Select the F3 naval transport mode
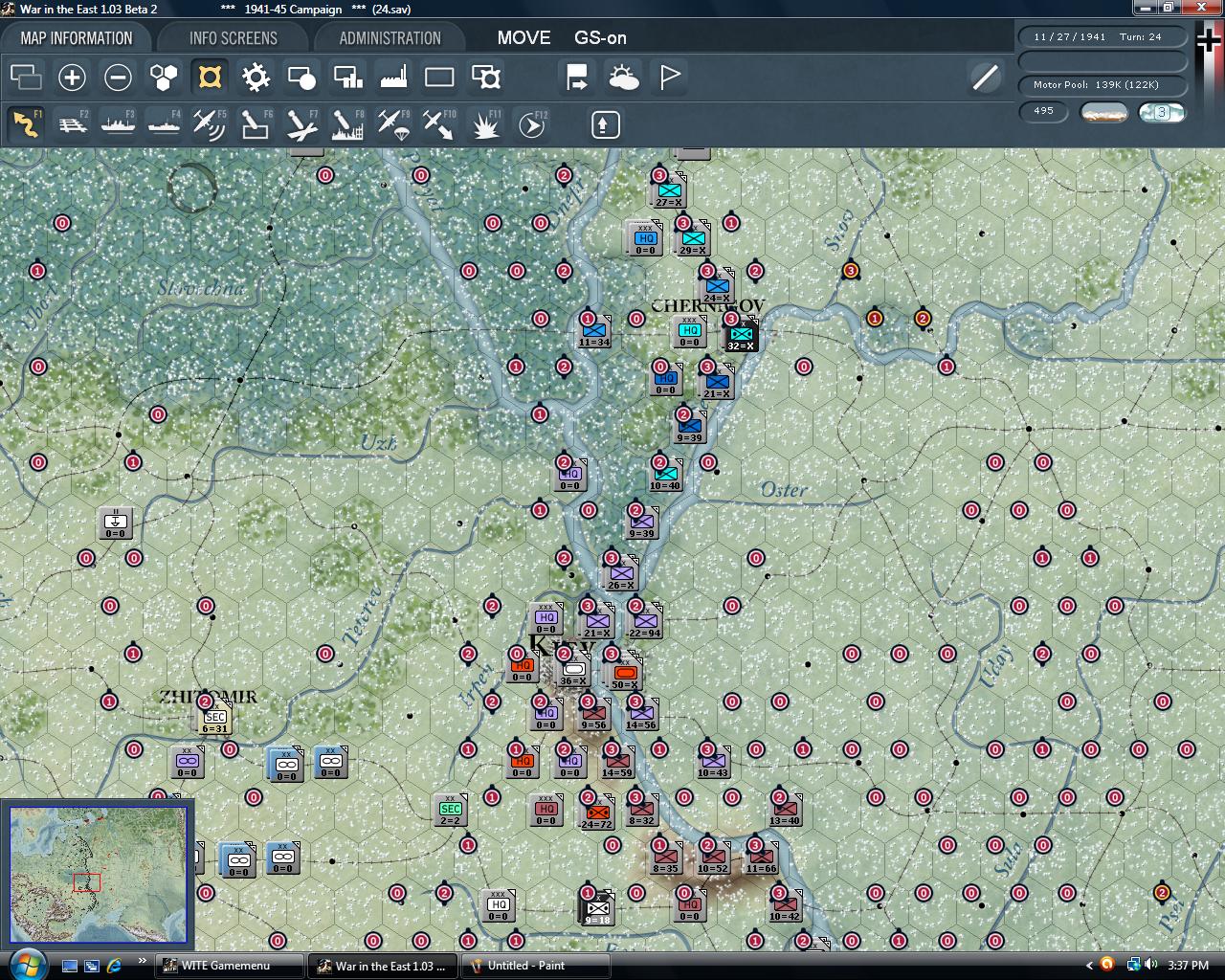1225x980 pixels. point(118,124)
